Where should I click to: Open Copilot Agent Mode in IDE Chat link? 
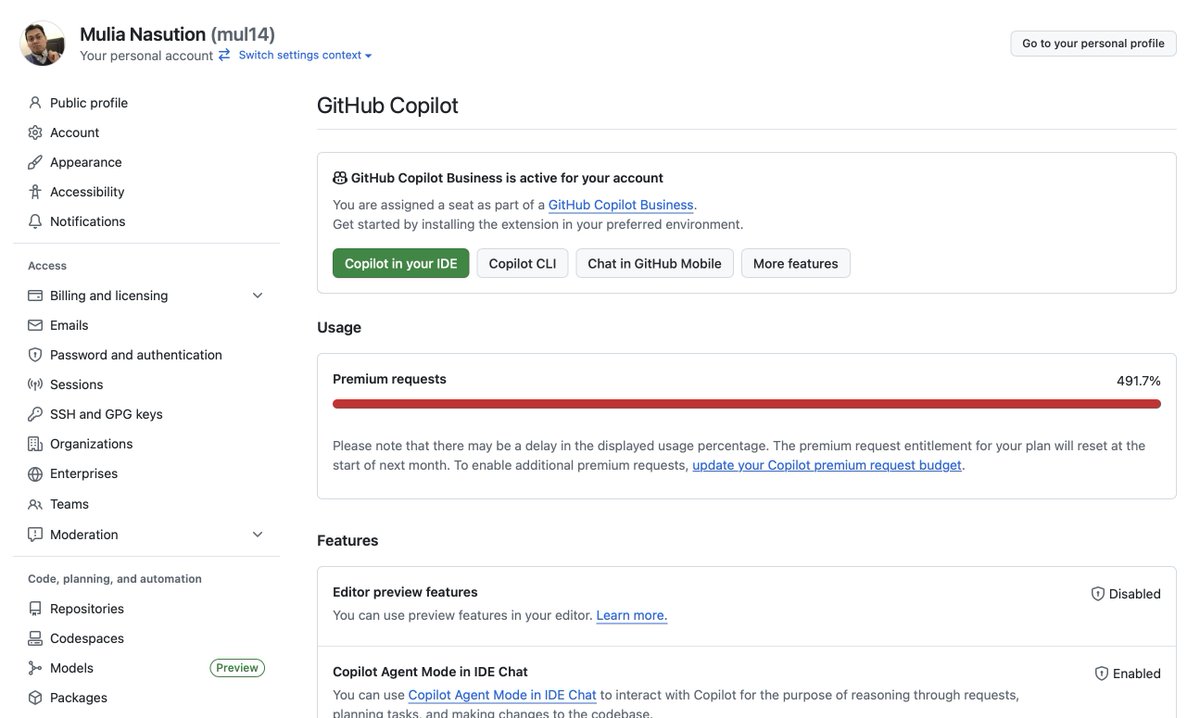tap(502, 695)
